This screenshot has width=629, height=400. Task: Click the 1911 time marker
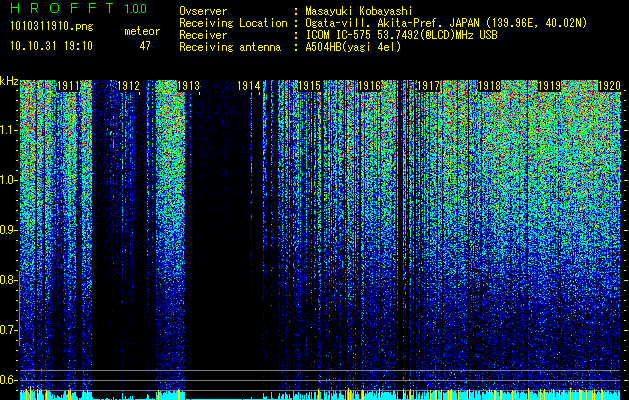click(68, 86)
